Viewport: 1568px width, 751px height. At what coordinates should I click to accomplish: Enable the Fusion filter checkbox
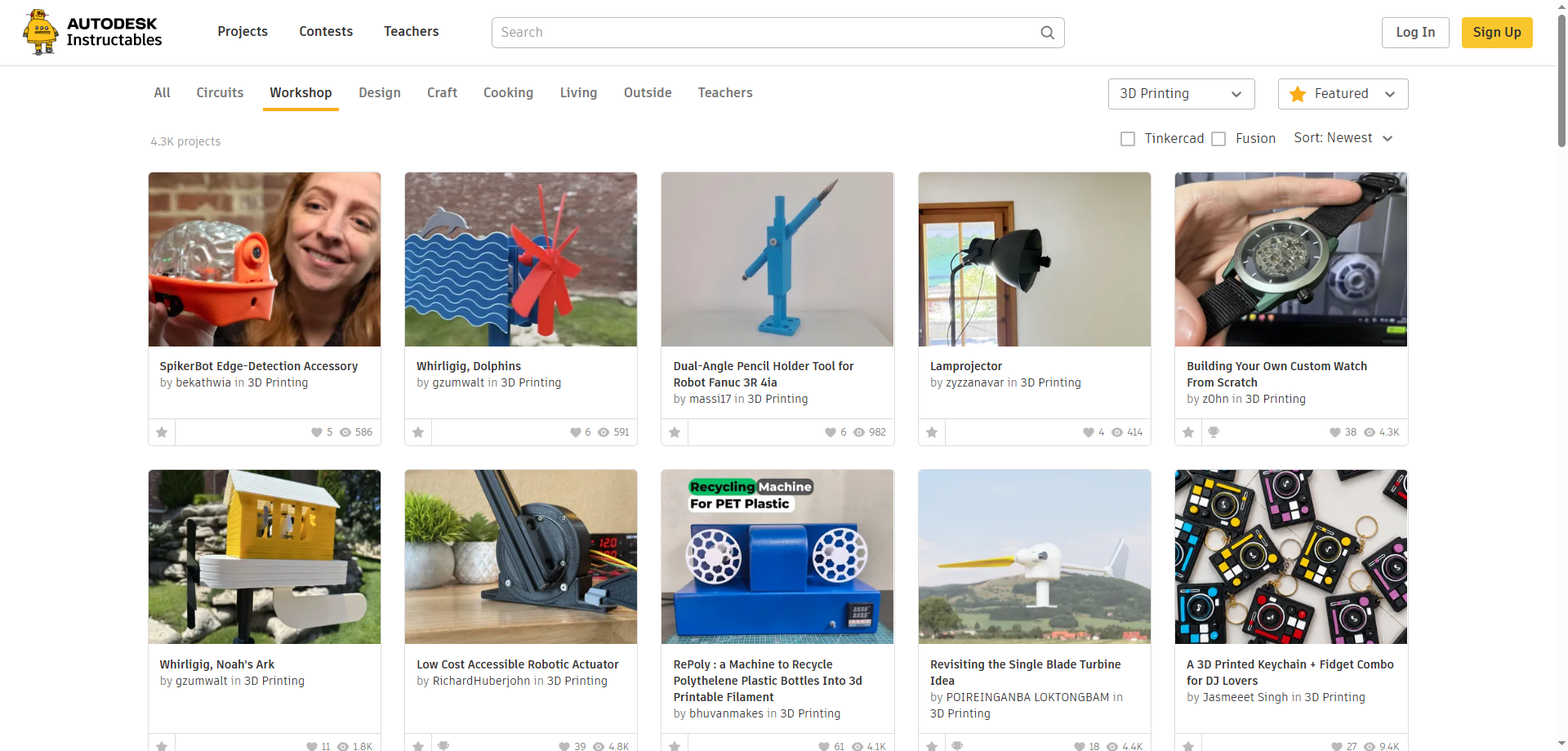click(x=1218, y=139)
